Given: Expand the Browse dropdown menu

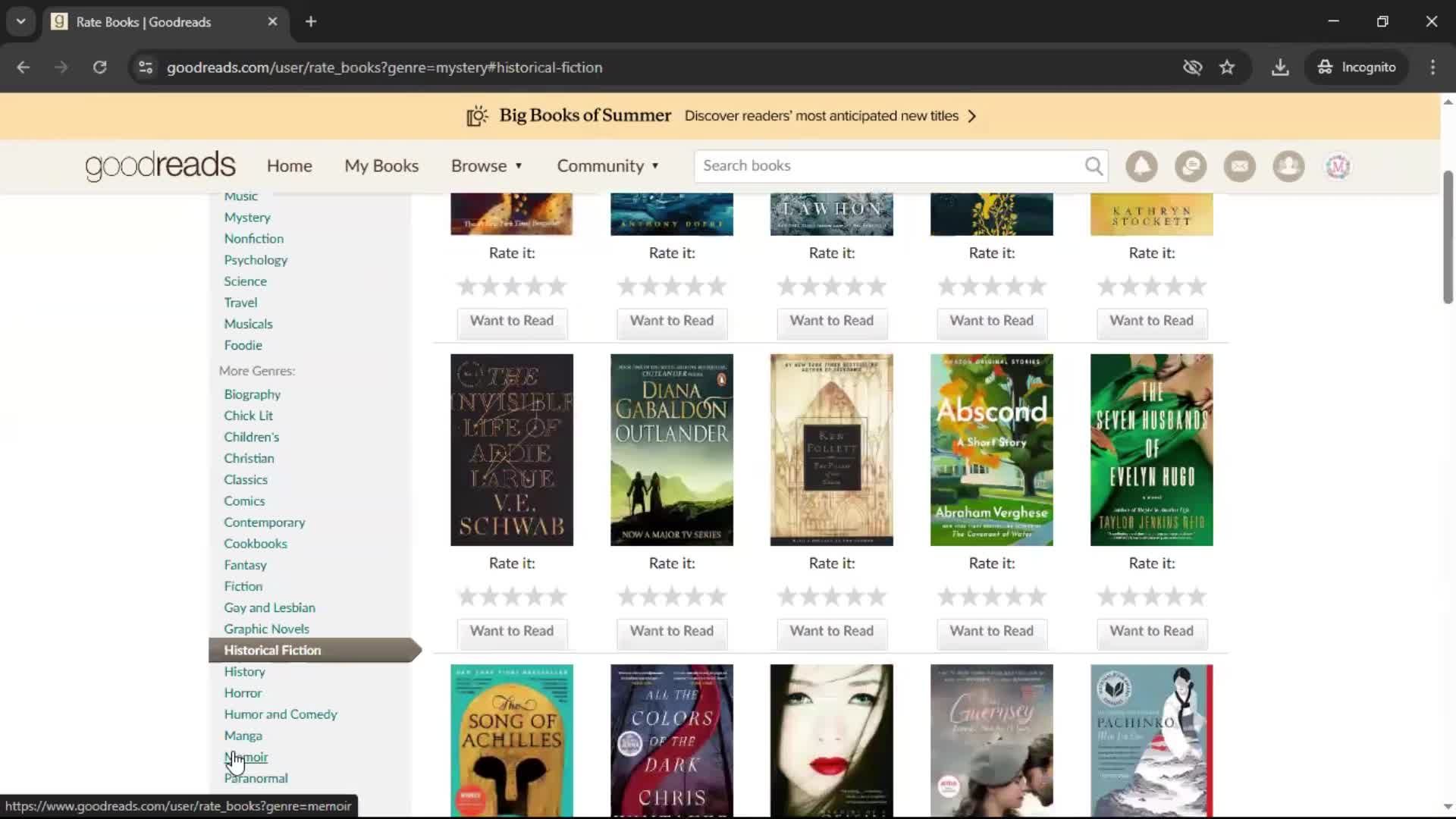Looking at the screenshot, I should pyautogui.click(x=486, y=166).
